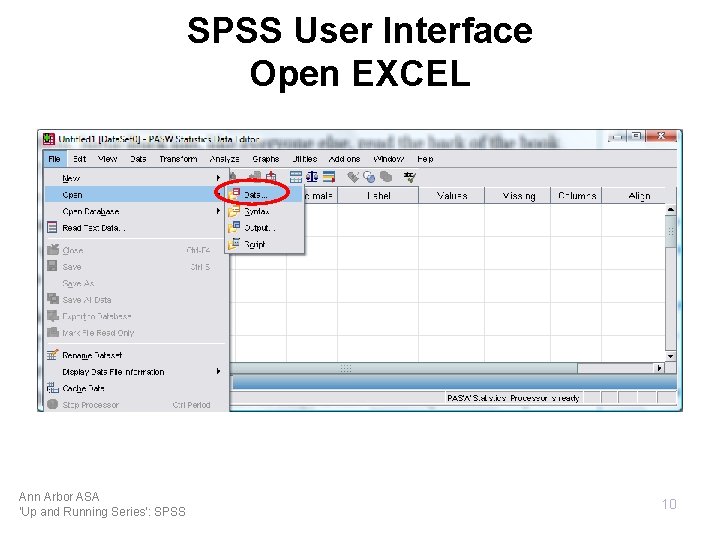The width and height of the screenshot is (720, 540).
Task: Click the Values column header
Action: point(451,196)
